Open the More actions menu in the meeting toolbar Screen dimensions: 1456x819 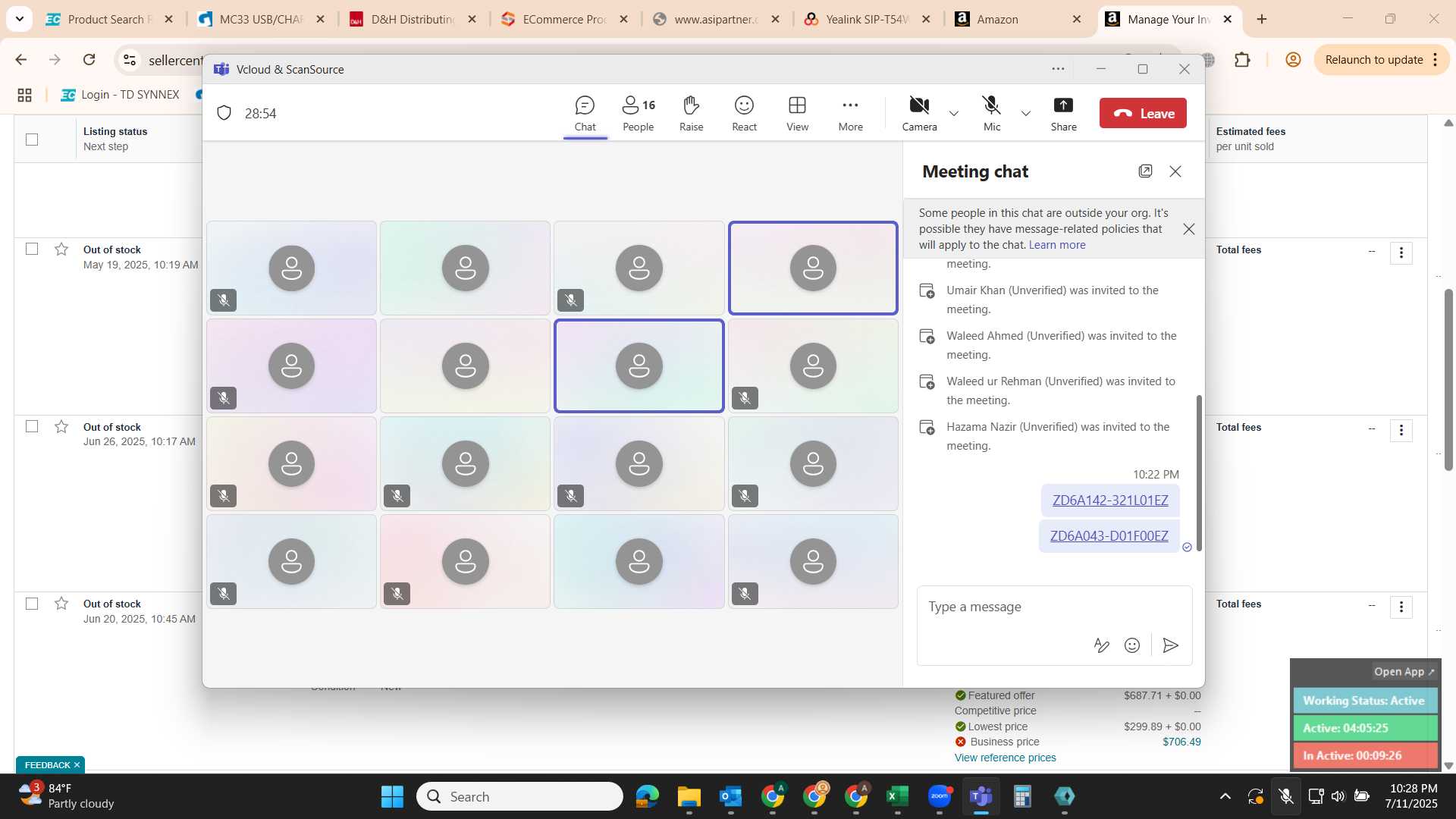pos(850,114)
